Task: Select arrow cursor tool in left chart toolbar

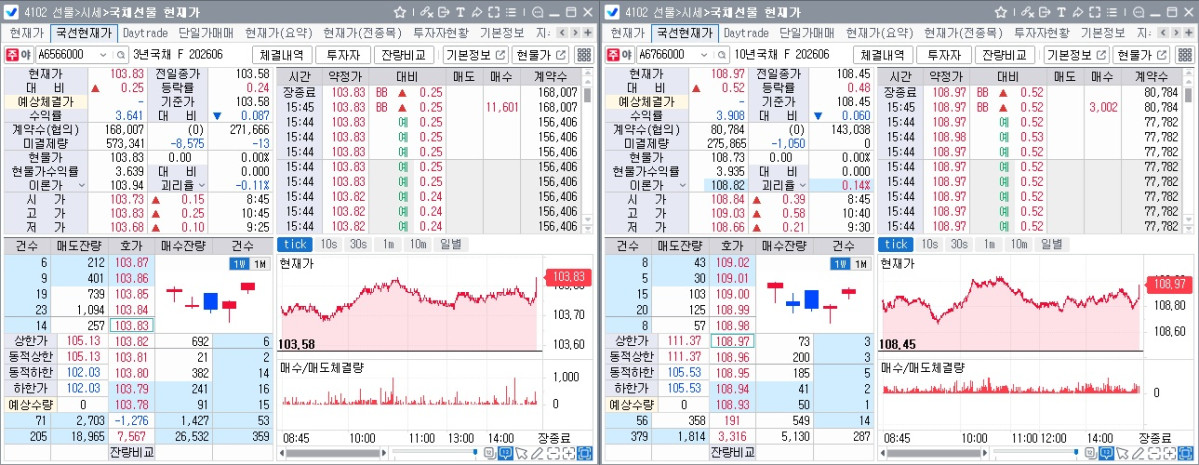Action: pyautogui.click(x=521, y=454)
